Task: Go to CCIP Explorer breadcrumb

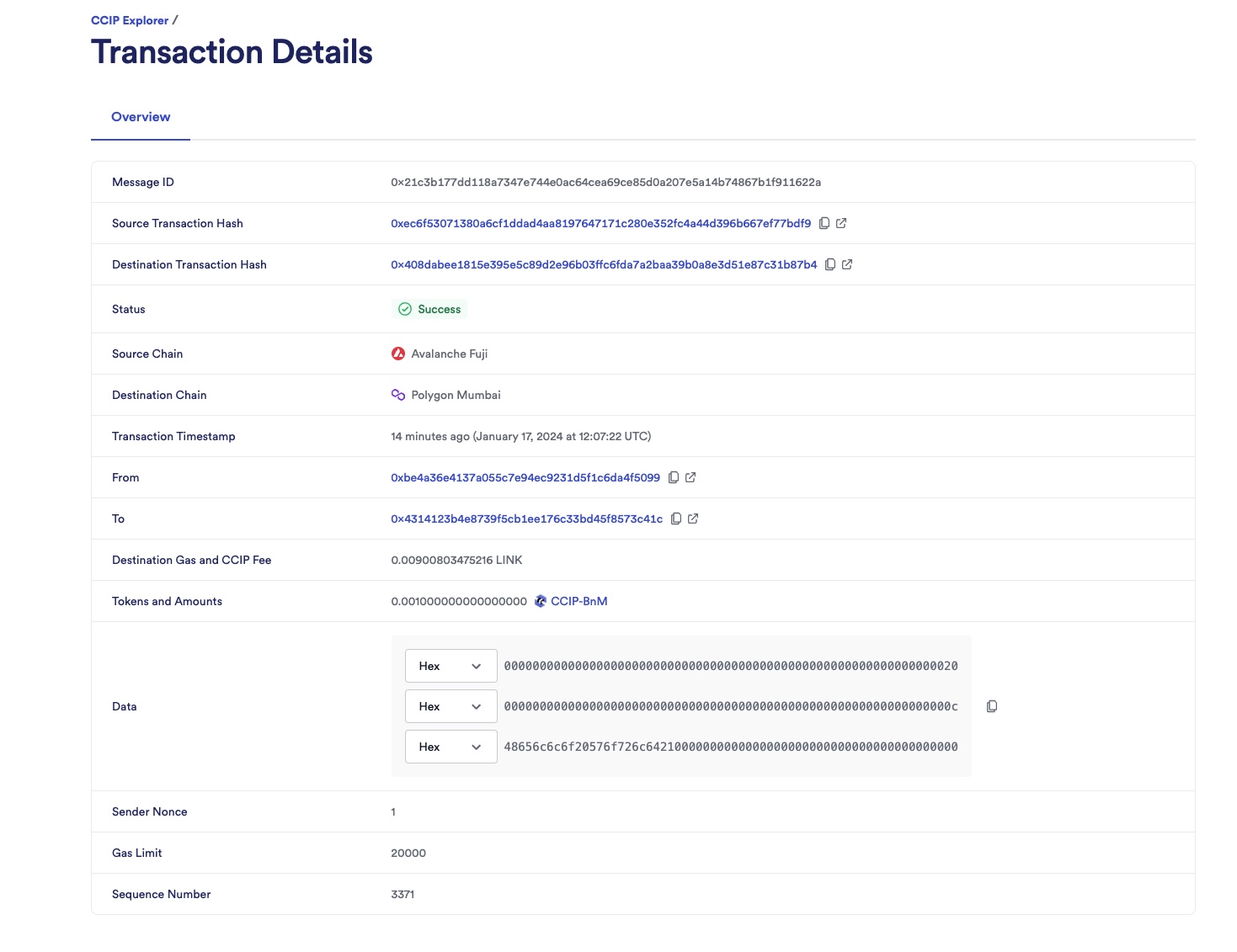Action: point(130,20)
